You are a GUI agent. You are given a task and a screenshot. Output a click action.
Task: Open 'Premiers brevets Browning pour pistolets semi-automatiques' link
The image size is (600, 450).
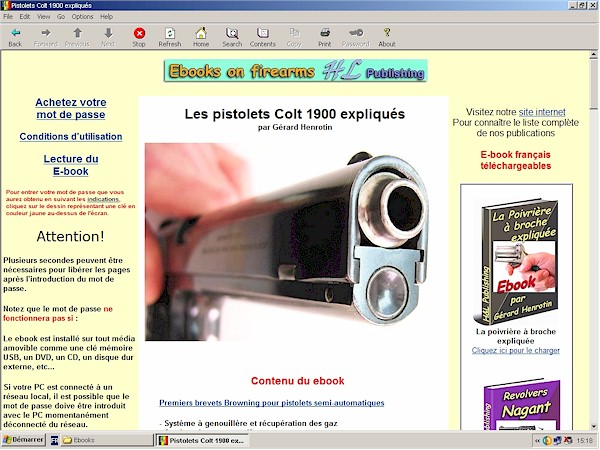tap(272, 403)
